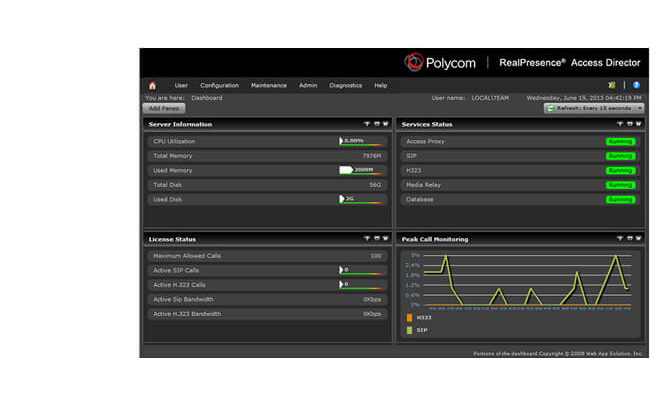Maximize the Peak Call Monitoring panel
The height and width of the screenshot is (400, 650).
point(630,238)
